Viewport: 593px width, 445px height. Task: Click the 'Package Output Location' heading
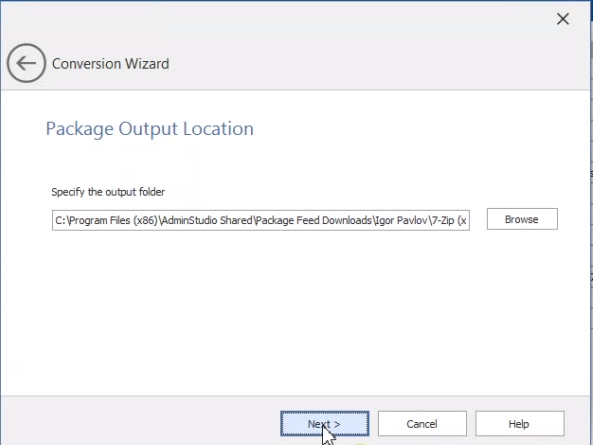pos(150,129)
